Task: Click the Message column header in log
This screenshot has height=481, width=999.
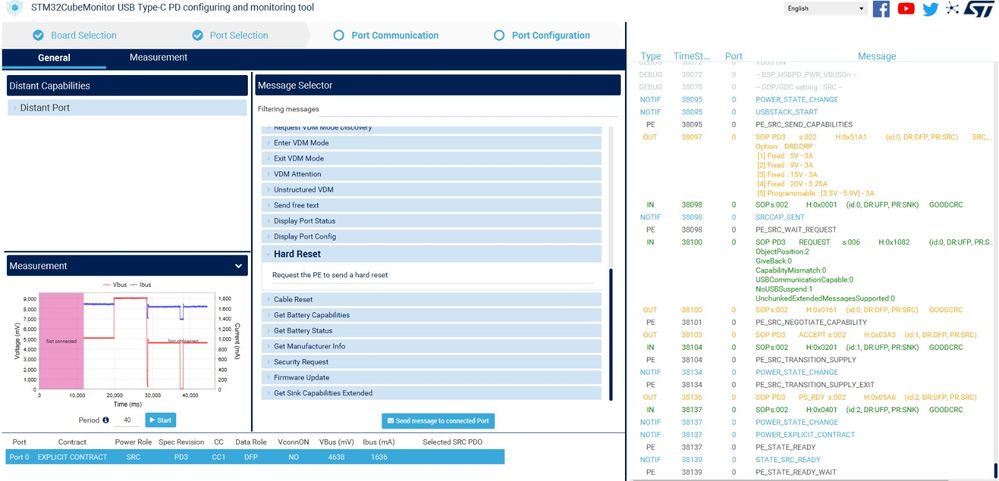Action: (x=877, y=56)
